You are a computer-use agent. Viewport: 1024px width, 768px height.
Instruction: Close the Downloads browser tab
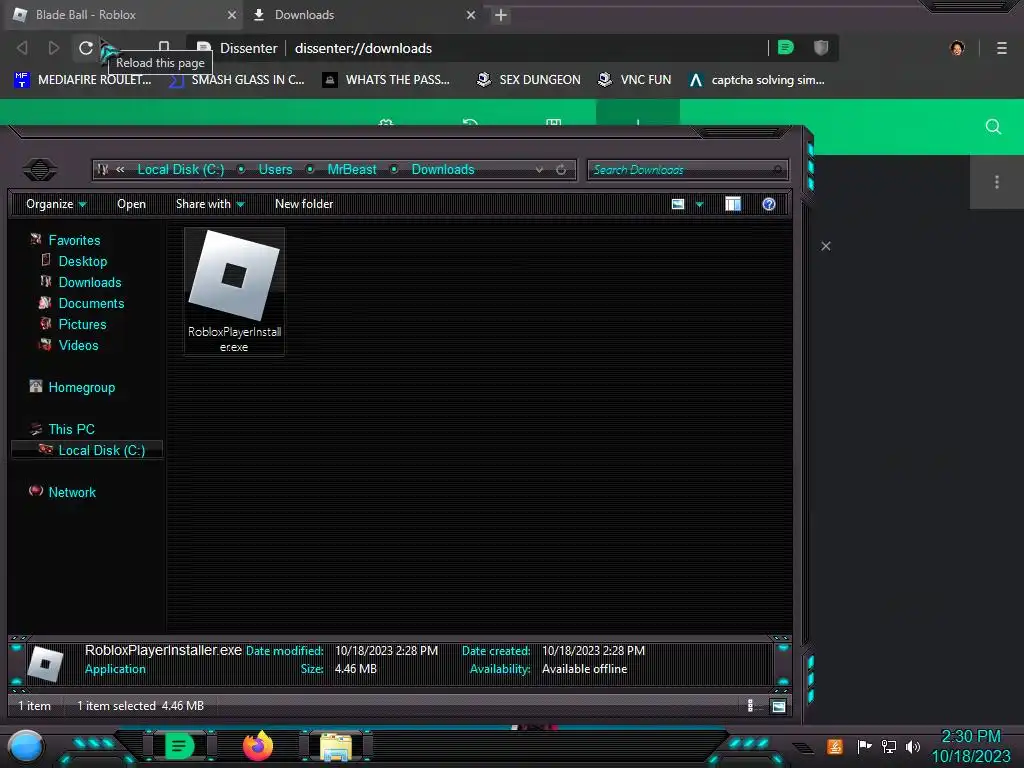tap(471, 15)
